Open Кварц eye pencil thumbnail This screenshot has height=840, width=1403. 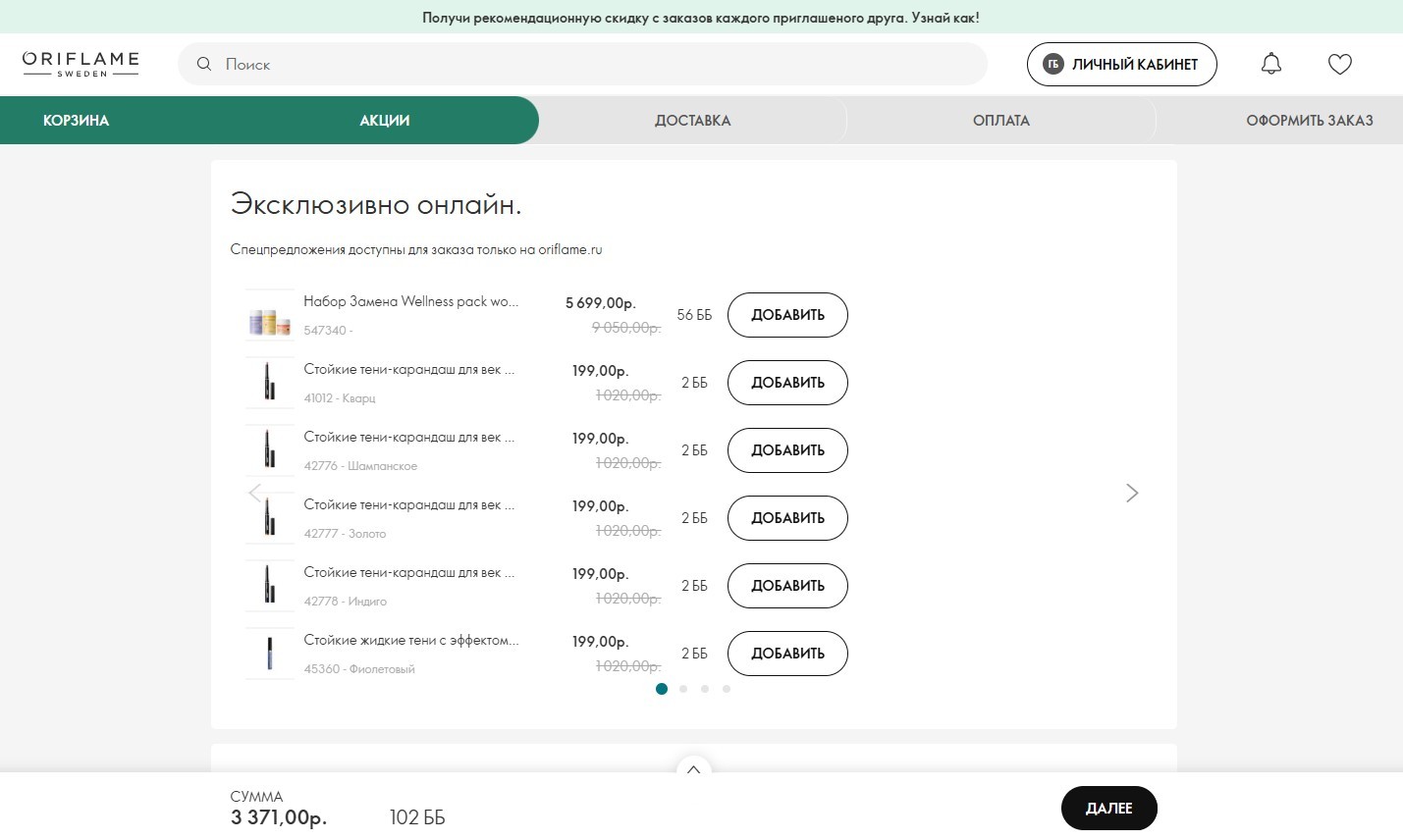pyautogui.click(x=270, y=383)
